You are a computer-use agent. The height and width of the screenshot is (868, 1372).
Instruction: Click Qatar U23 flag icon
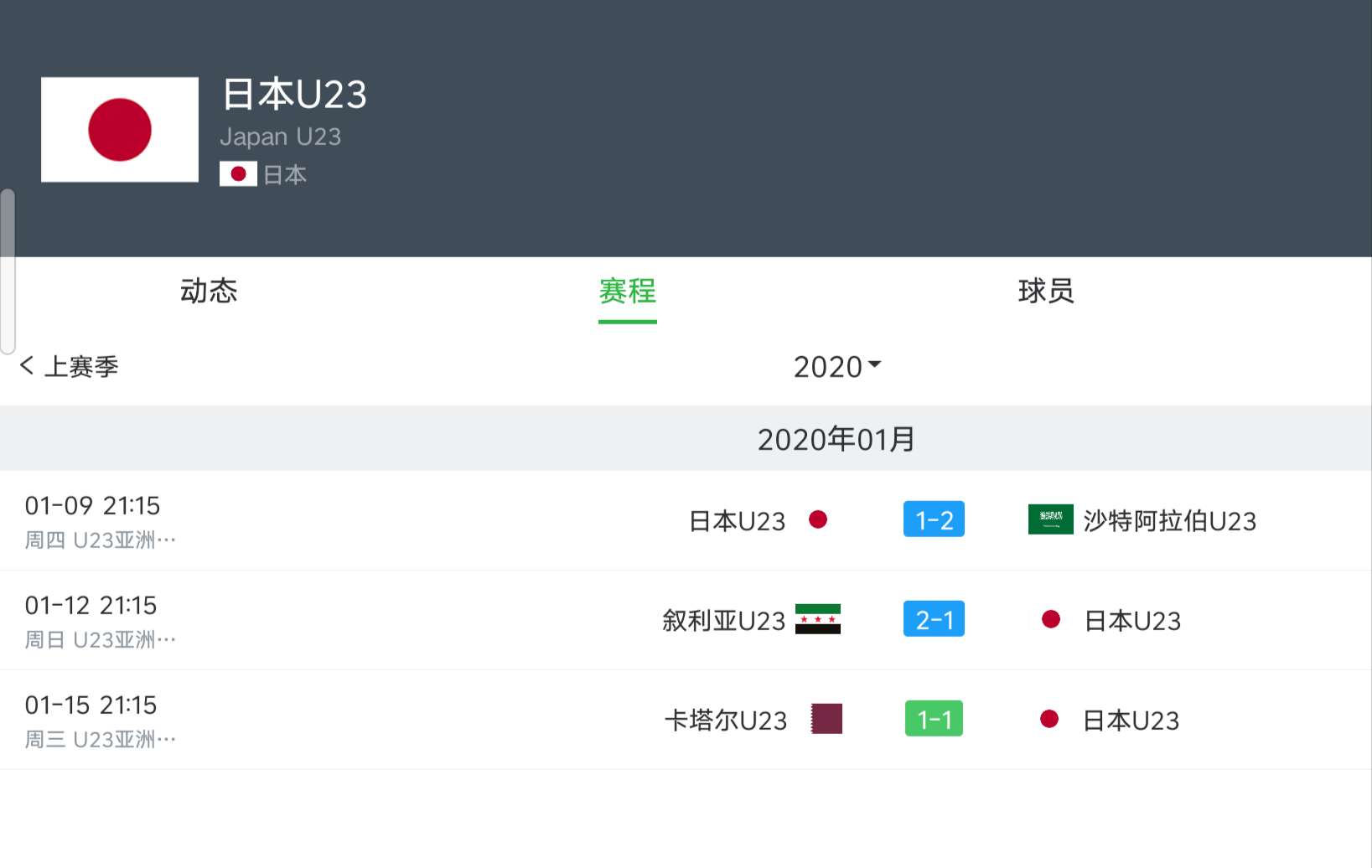pyautogui.click(x=826, y=719)
